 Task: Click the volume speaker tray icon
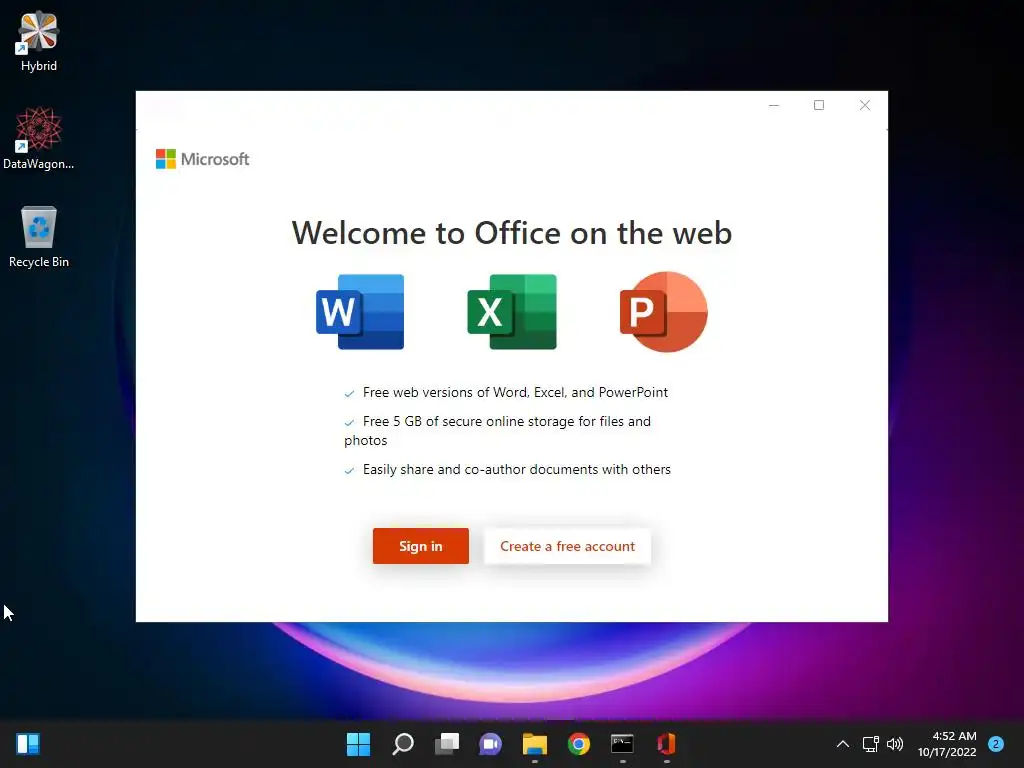pos(895,744)
